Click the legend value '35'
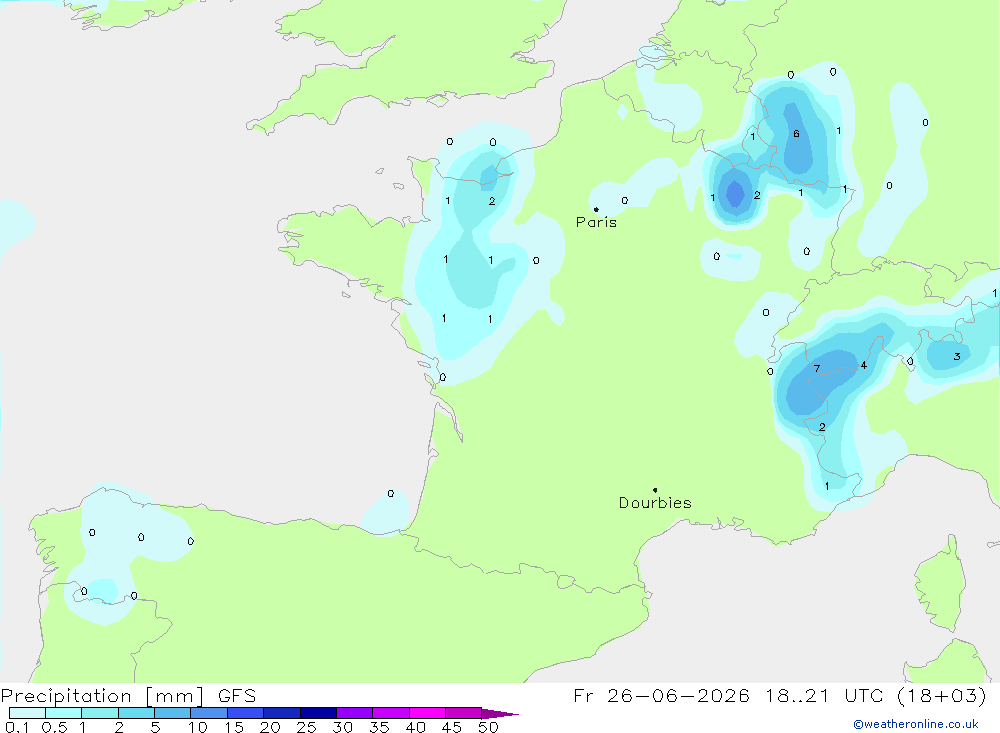Viewport: 1000px width, 733px height. point(379,727)
